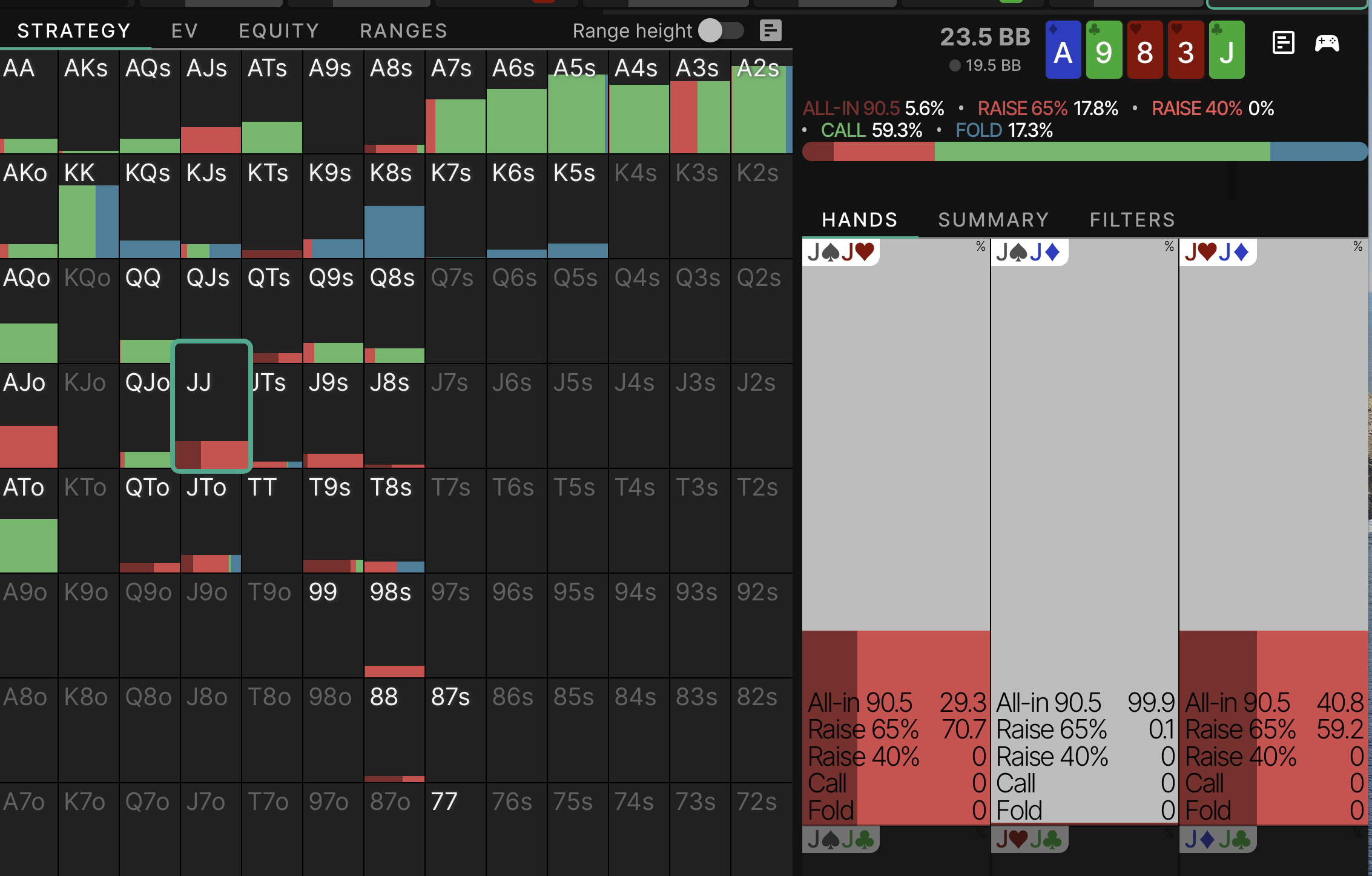Viewport: 1372px width, 876px height.
Task: Select the A5s hand cell
Action: click(577, 102)
